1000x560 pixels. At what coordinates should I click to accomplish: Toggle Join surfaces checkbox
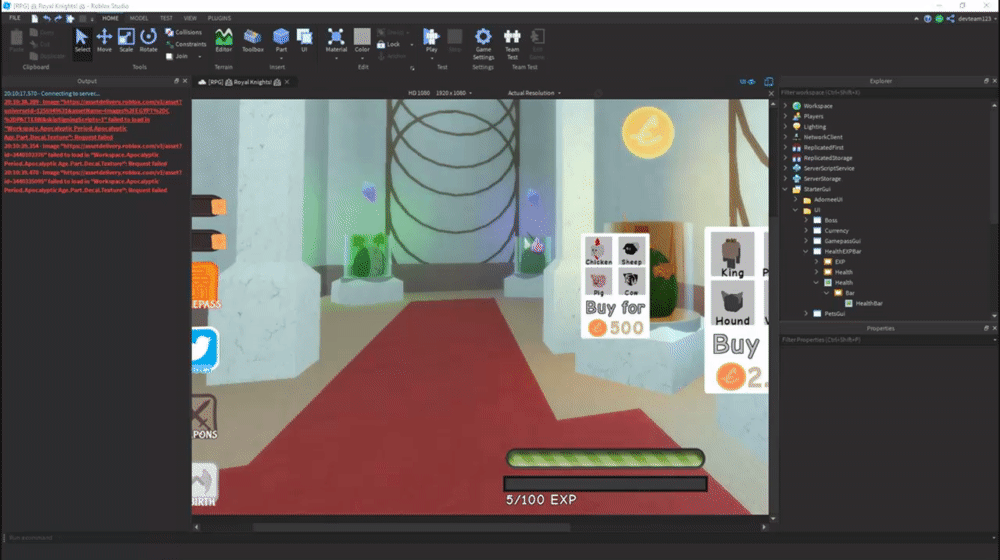(x=169, y=56)
